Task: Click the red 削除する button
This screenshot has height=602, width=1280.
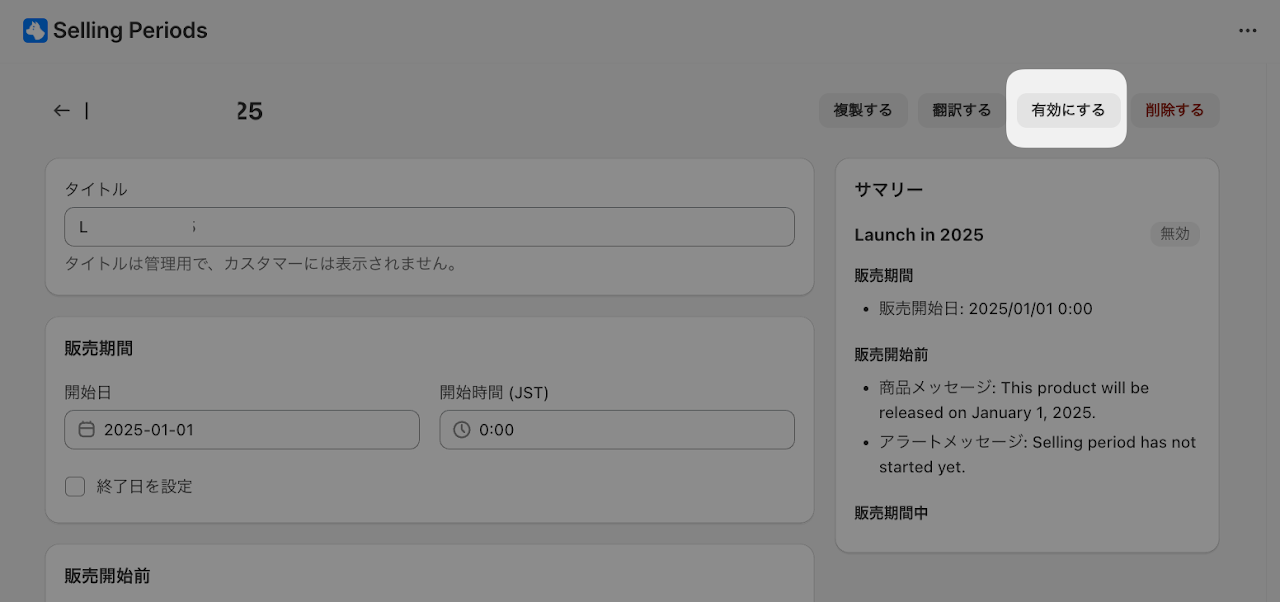Action: pyautogui.click(x=1175, y=111)
